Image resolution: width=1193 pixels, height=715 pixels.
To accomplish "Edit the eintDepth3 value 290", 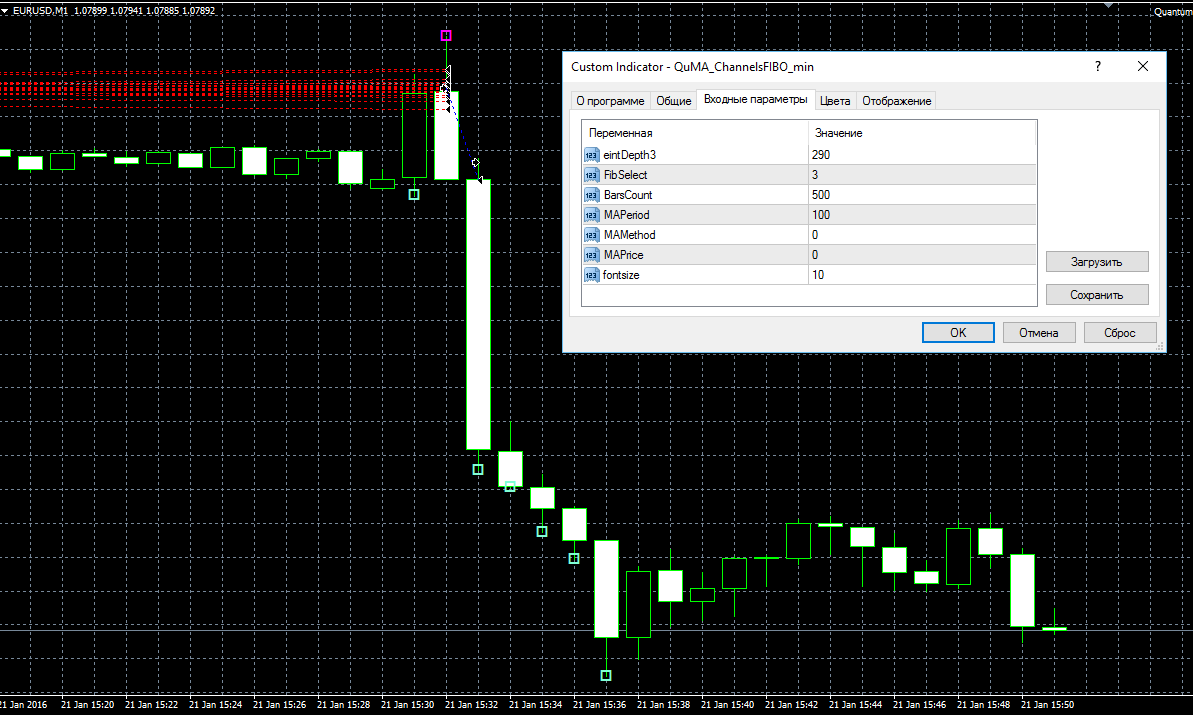I will click(922, 155).
